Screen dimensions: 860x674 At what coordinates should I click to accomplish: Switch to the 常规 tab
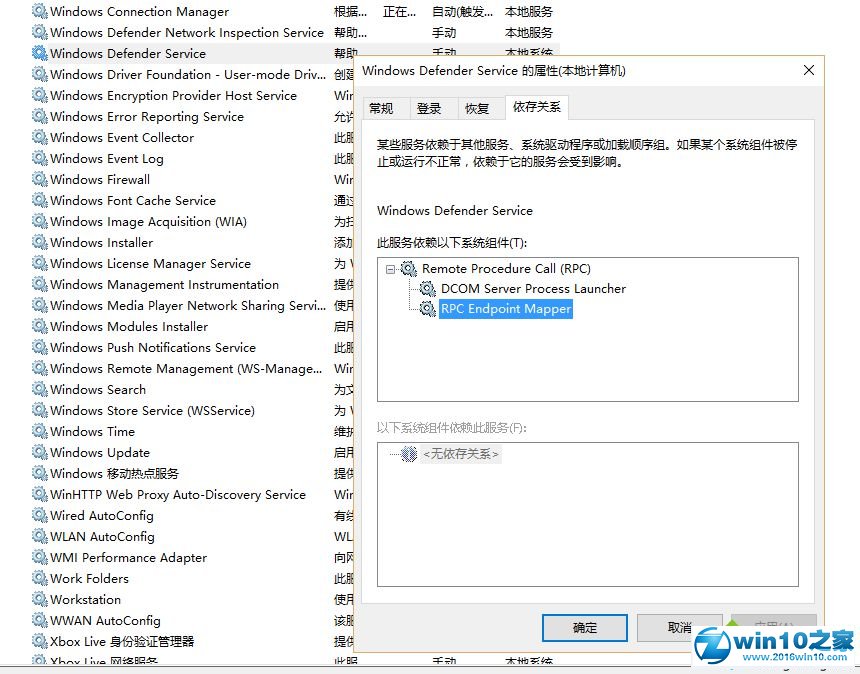(381, 109)
